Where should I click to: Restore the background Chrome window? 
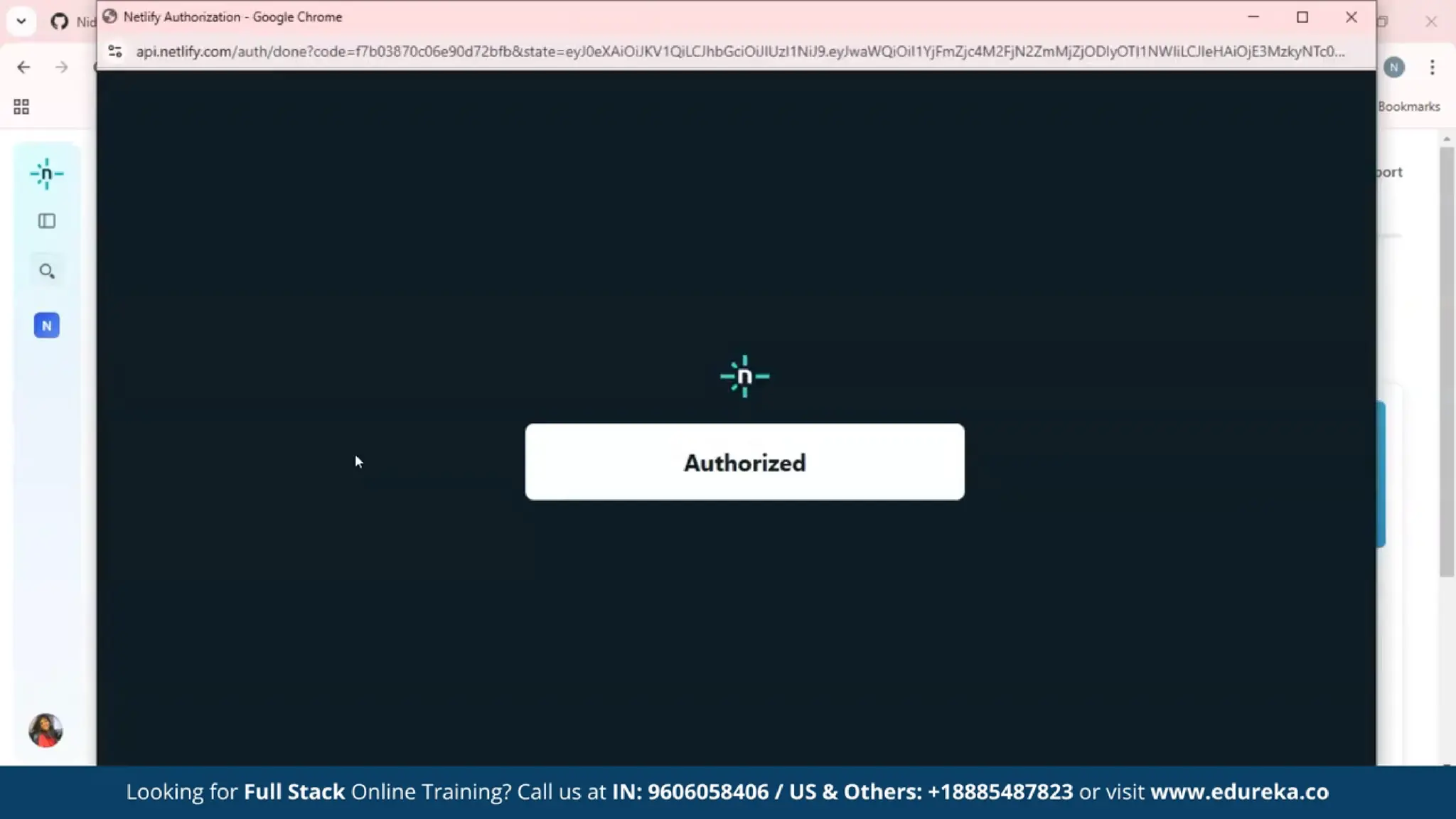tap(1383, 21)
